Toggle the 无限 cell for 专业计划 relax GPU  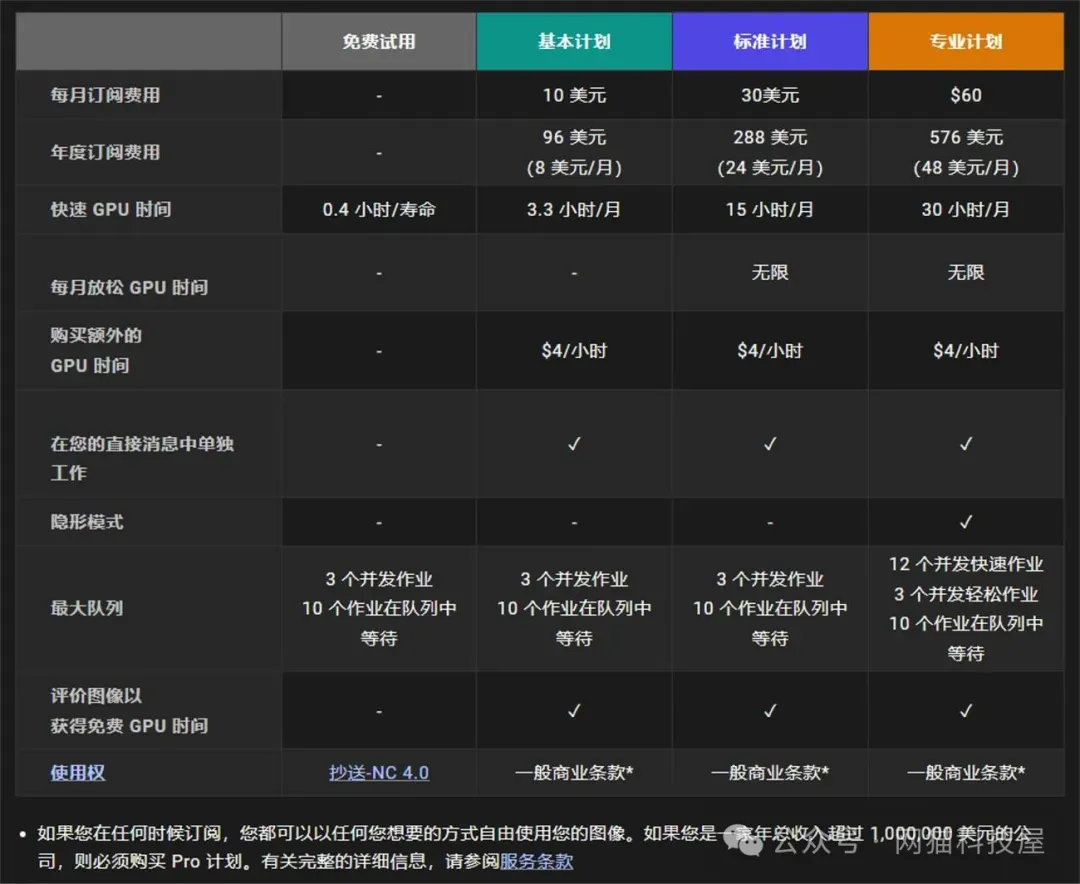966,271
